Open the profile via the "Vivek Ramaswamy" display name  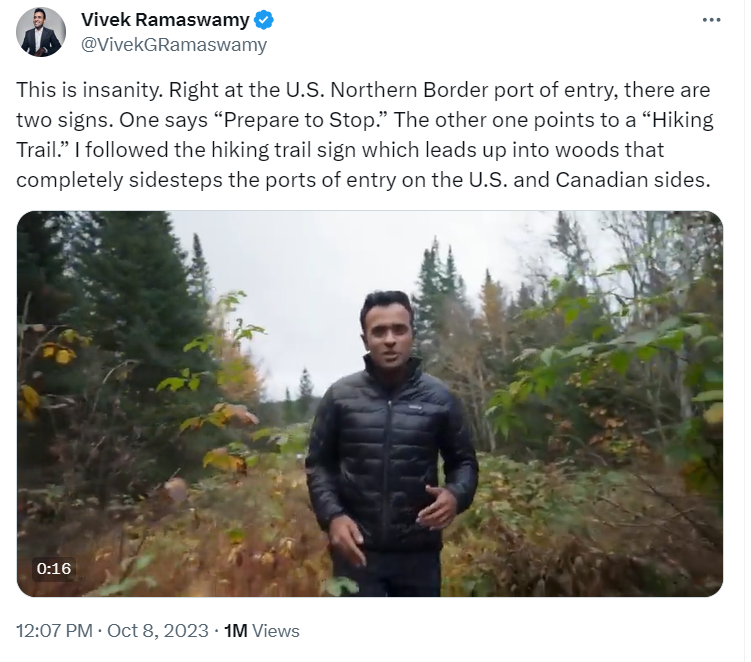coord(164,21)
